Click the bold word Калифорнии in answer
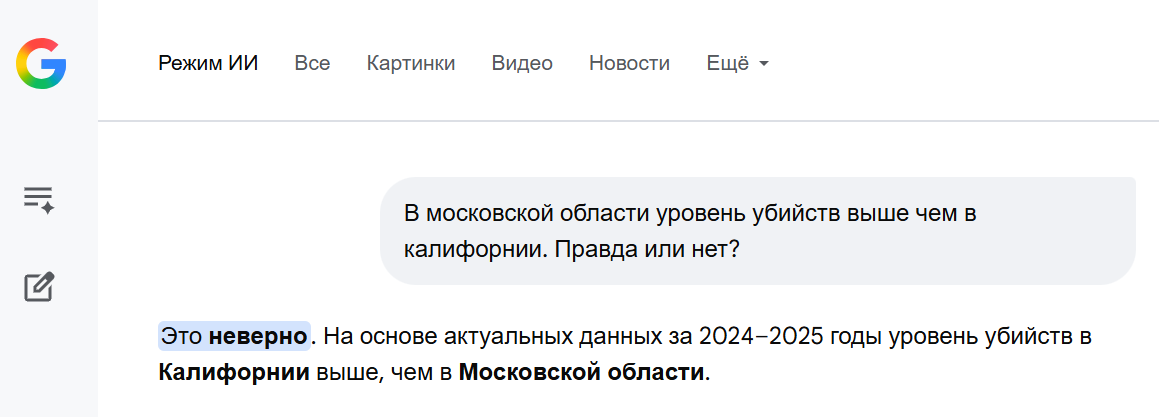This screenshot has height=417, width=1159. pos(233,374)
